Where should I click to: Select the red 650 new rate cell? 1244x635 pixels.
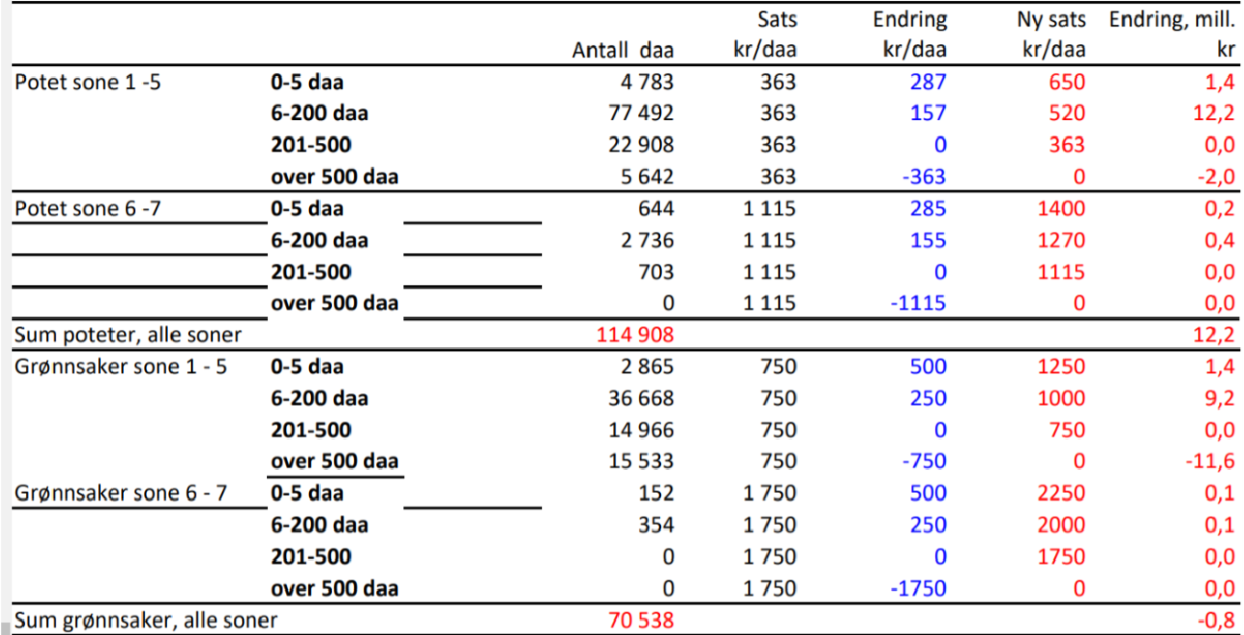click(x=1066, y=82)
